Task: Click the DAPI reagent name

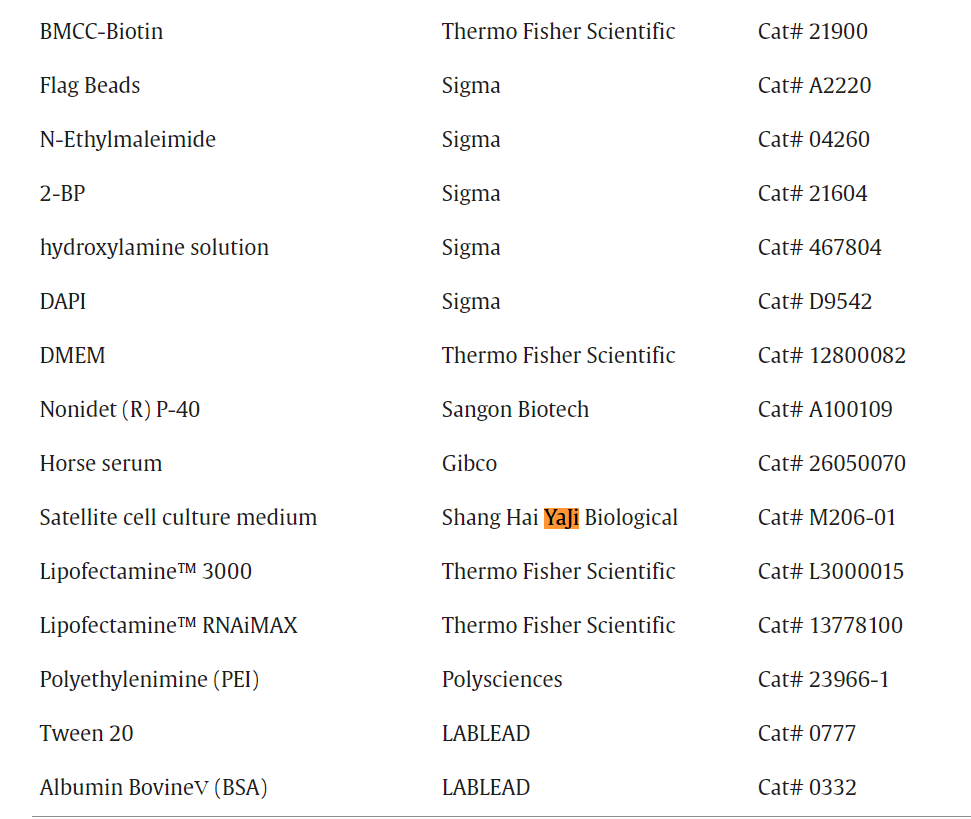Action: [63, 302]
